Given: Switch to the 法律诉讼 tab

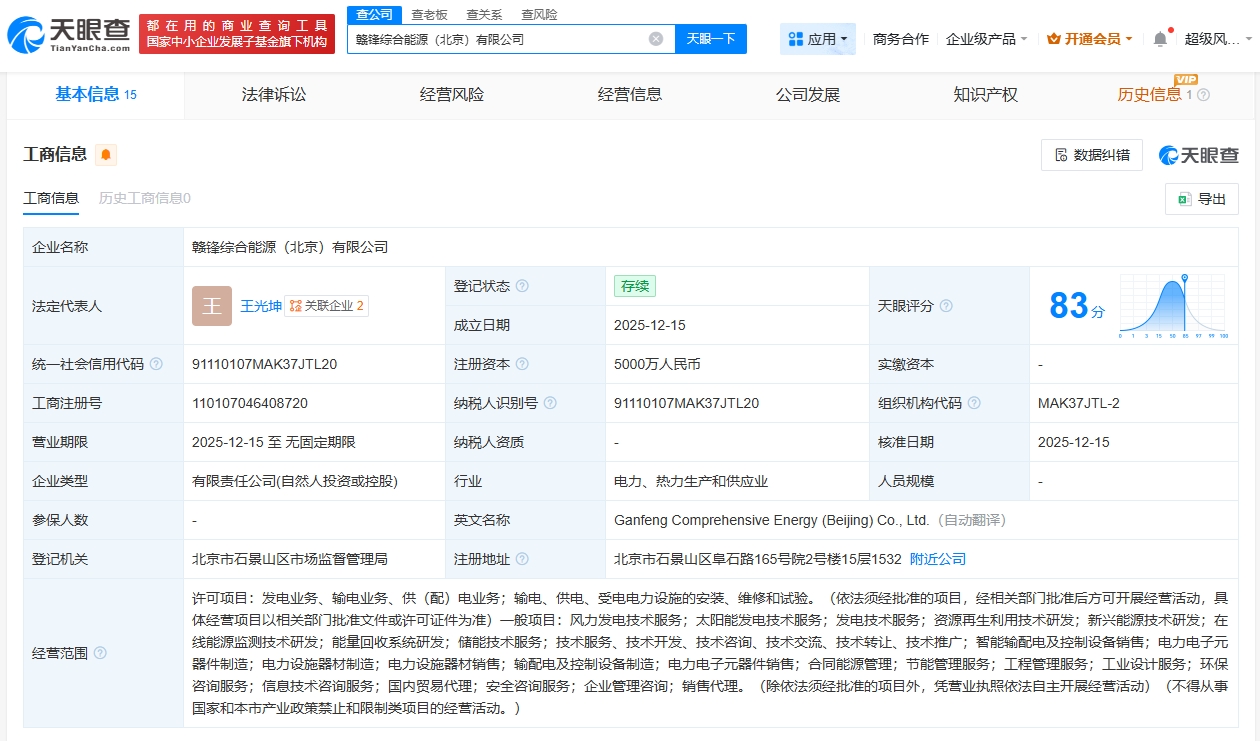Looking at the screenshot, I should [x=274, y=95].
